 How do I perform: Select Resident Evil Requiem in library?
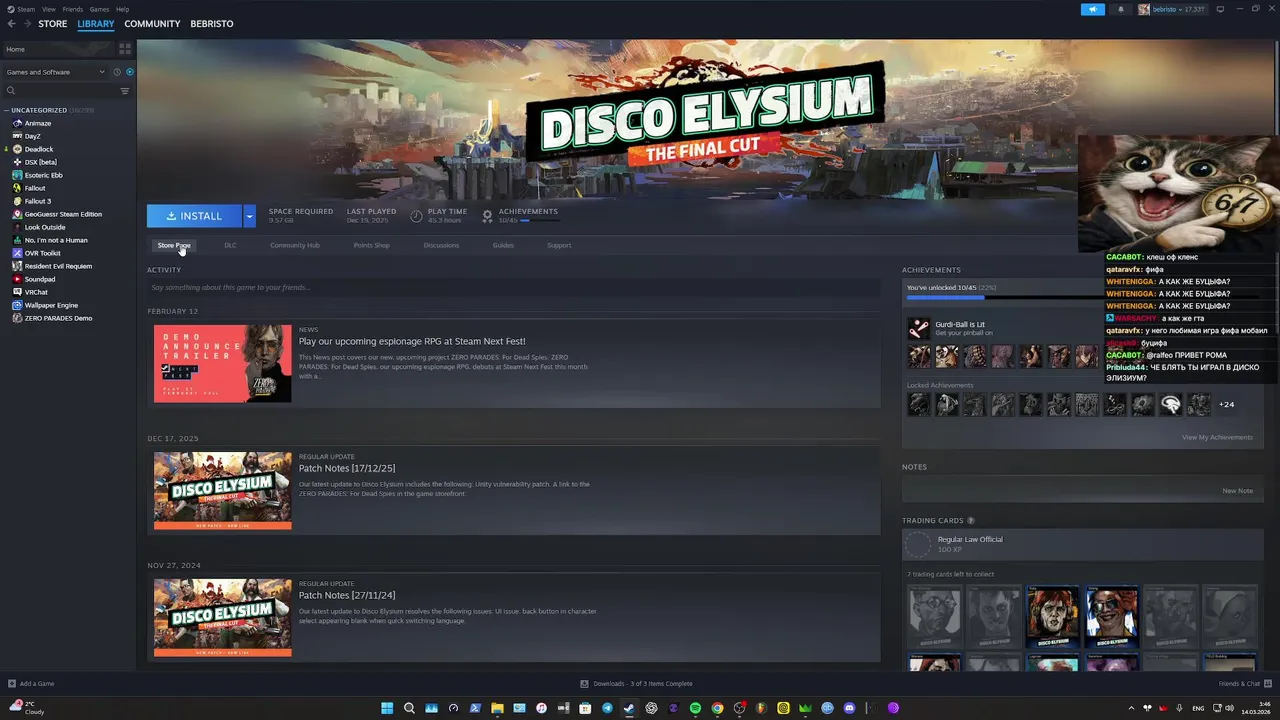click(x=58, y=266)
